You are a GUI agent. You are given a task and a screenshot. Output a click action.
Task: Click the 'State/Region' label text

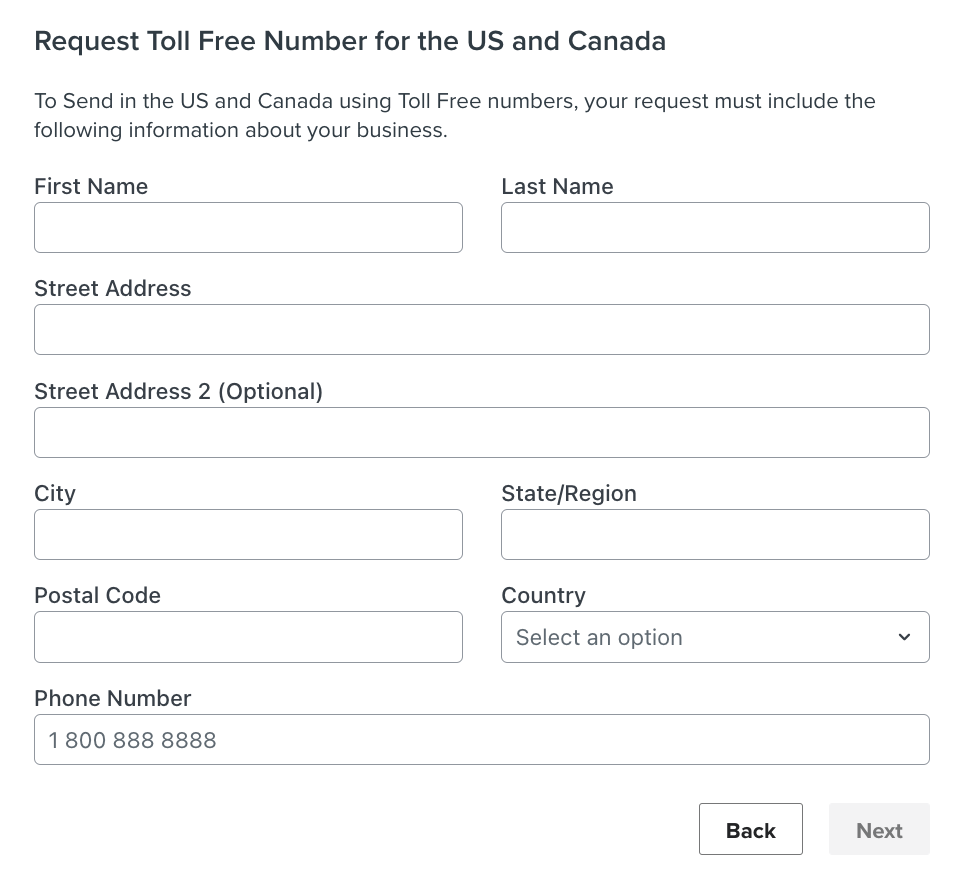[568, 494]
